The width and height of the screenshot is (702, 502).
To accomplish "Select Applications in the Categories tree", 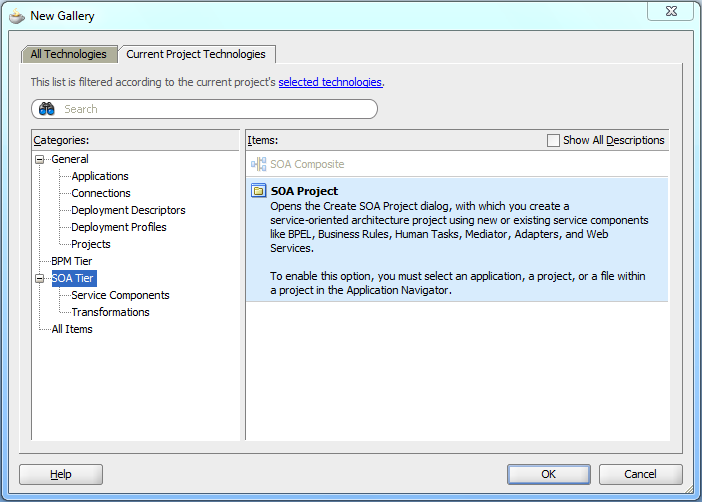I will (x=100, y=176).
